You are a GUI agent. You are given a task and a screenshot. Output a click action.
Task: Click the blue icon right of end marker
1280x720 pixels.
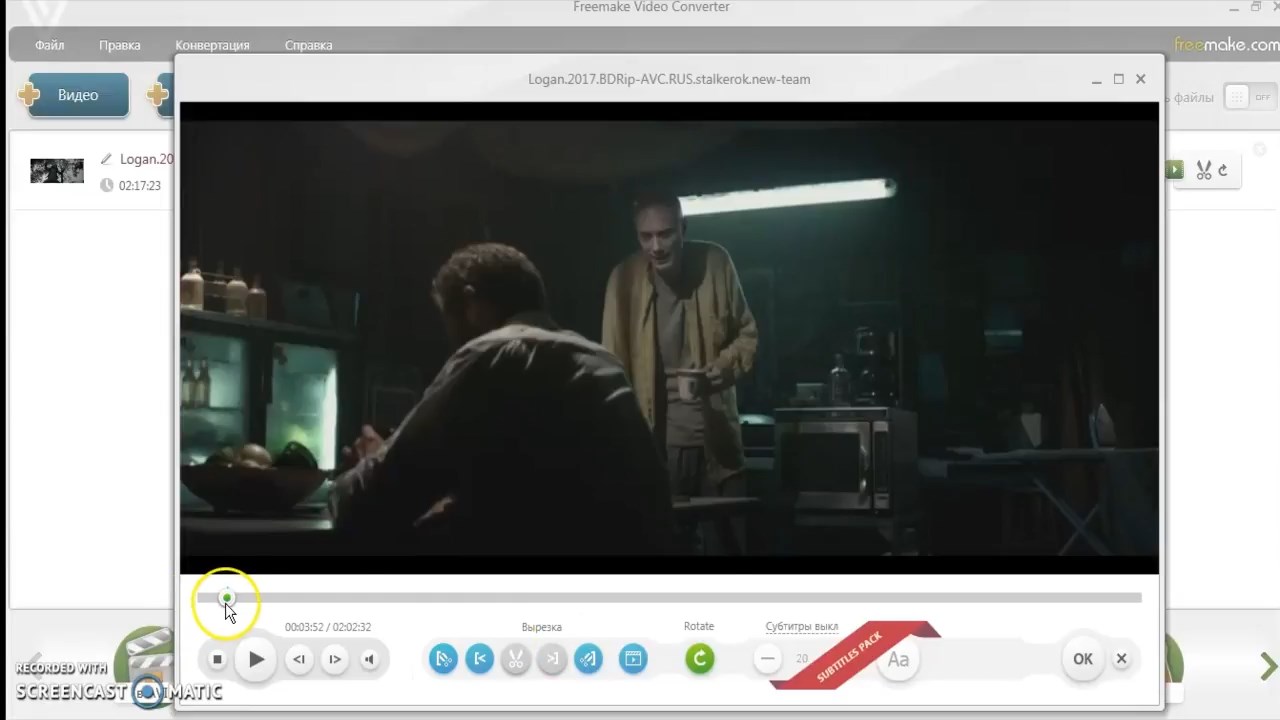[588, 659]
